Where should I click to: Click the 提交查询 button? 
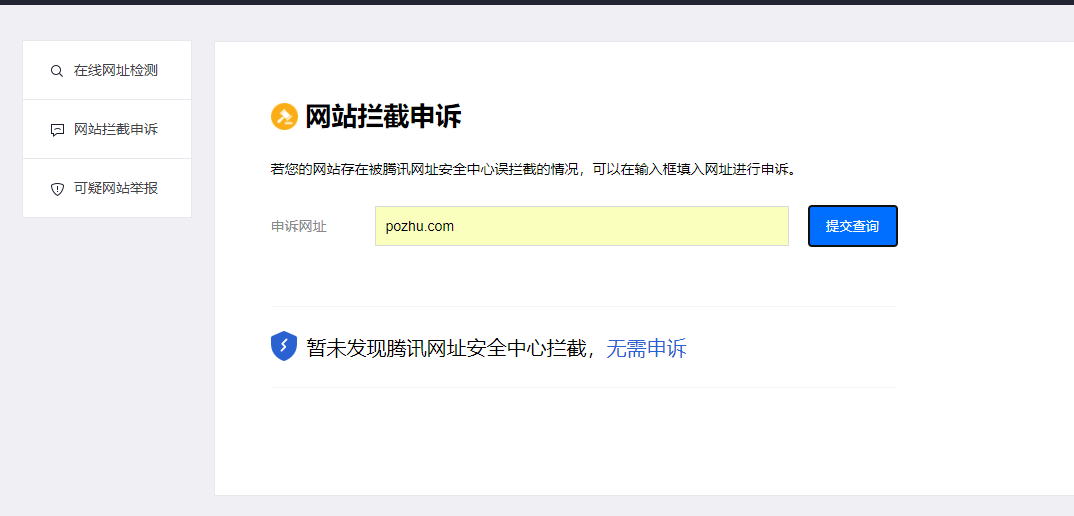(853, 226)
